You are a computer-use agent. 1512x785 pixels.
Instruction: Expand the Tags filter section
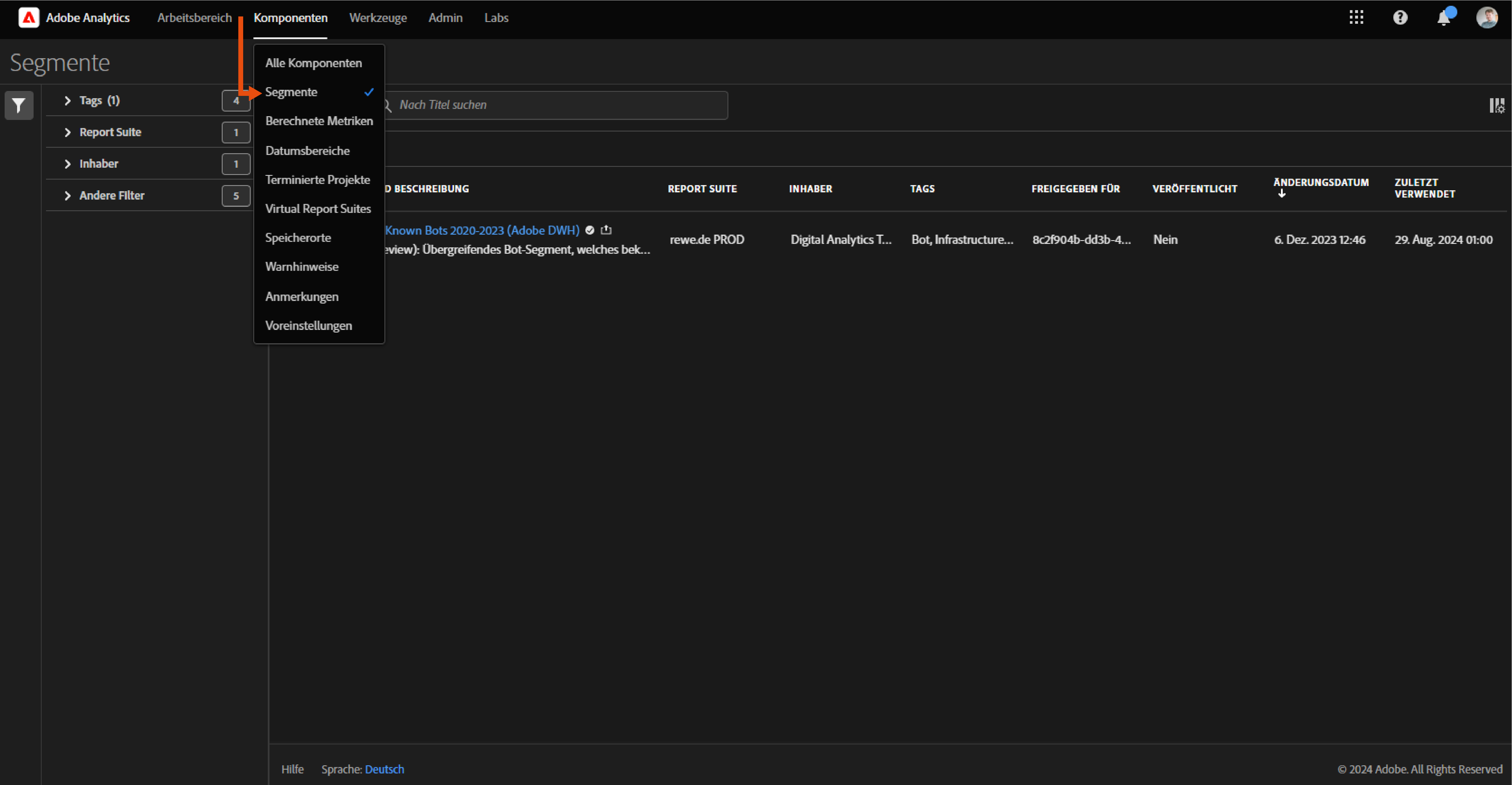pos(67,101)
